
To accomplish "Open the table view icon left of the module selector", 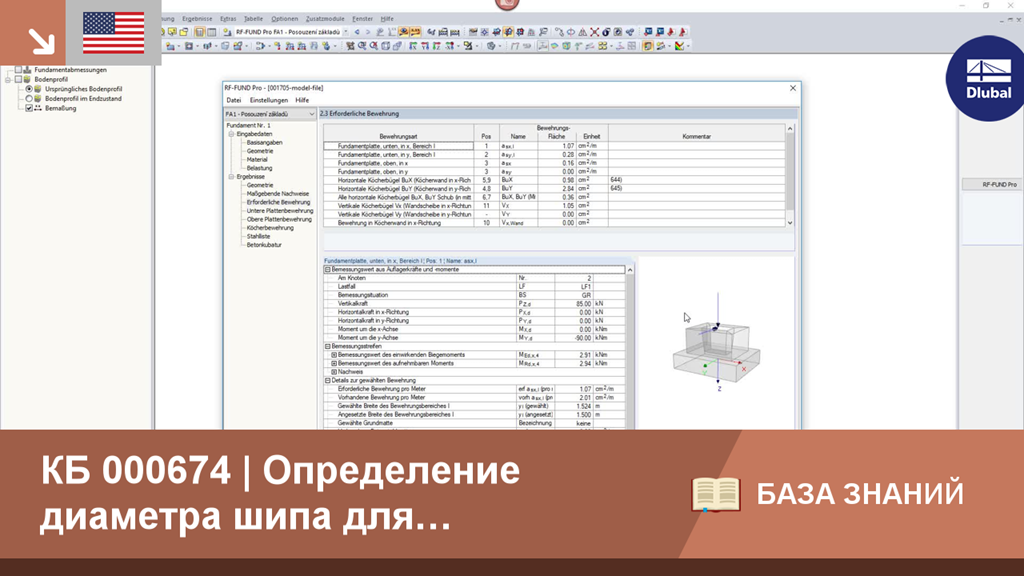I will point(212,32).
